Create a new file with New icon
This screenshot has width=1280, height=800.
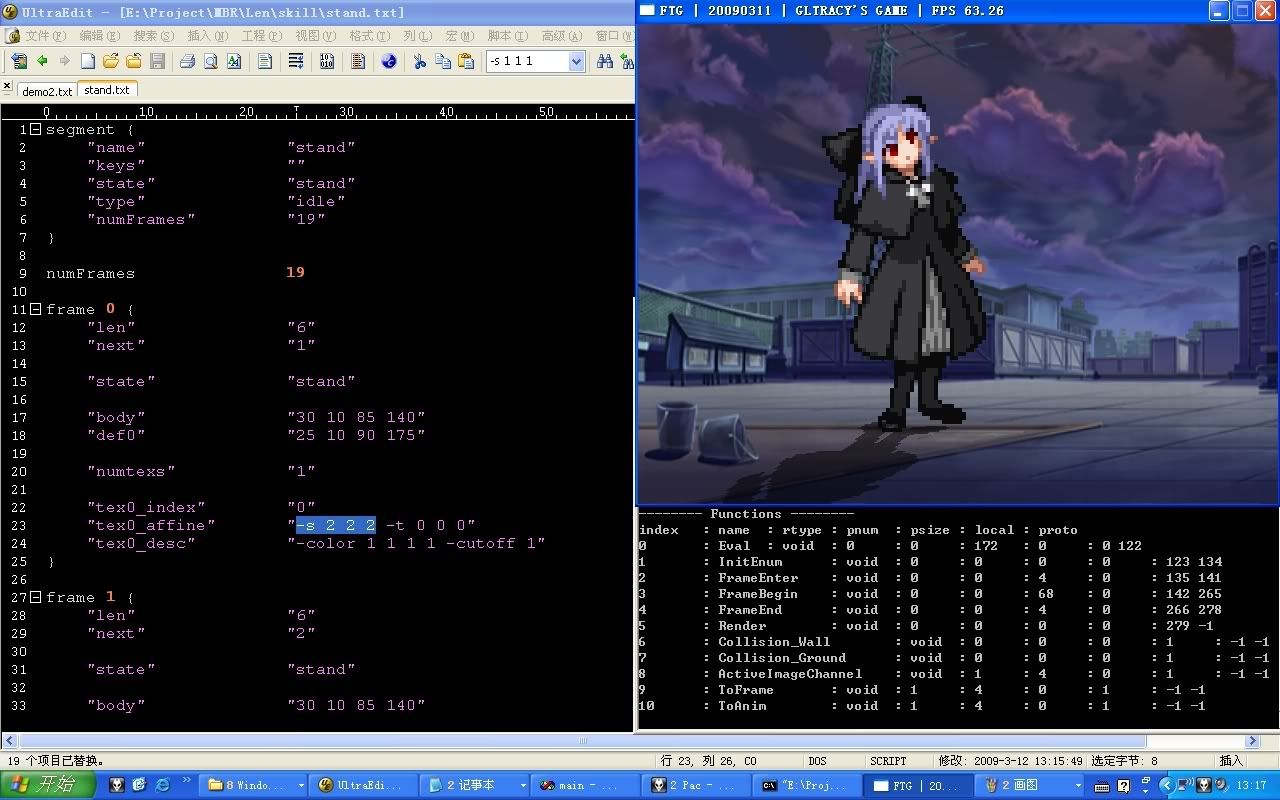pyautogui.click(x=88, y=61)
